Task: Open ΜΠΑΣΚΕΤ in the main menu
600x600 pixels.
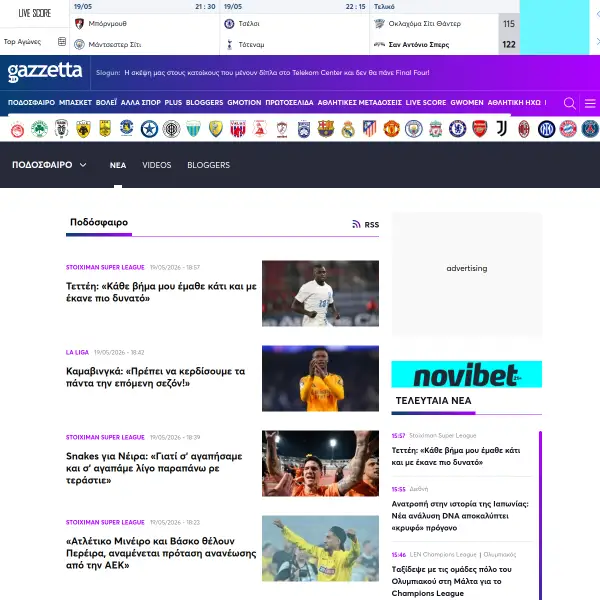Action: (x=75, y=103)
